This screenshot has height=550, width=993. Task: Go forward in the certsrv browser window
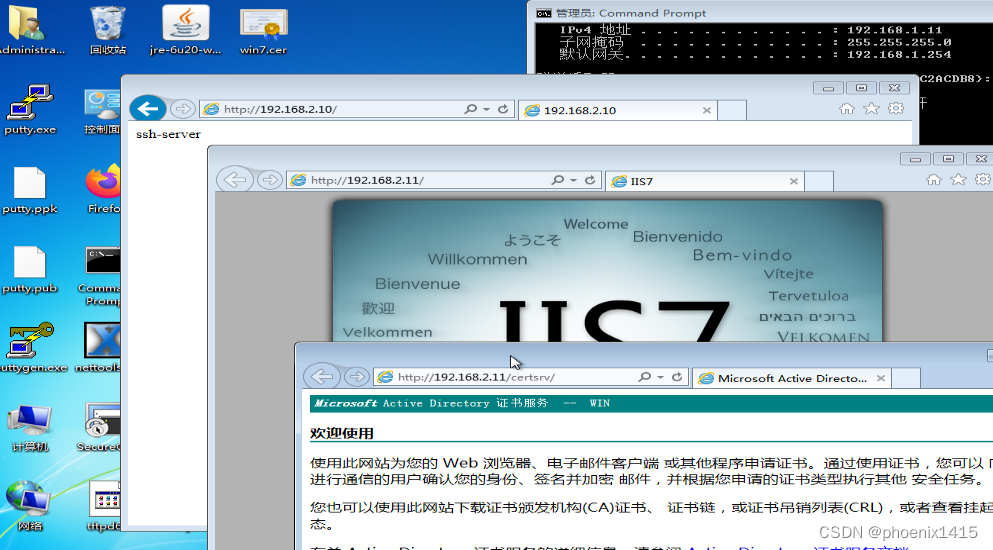(357, 376)
